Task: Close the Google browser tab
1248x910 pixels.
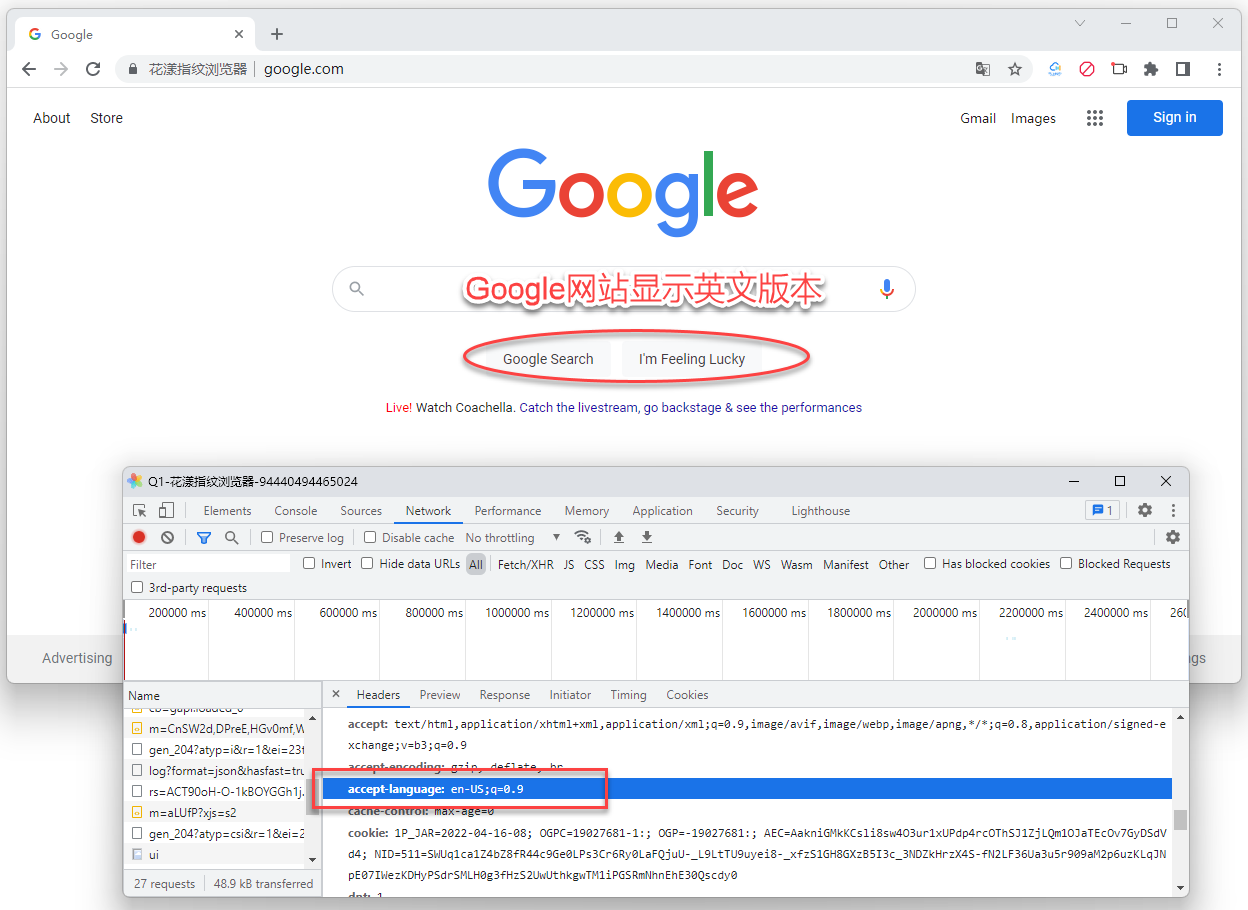Action: 239,34
